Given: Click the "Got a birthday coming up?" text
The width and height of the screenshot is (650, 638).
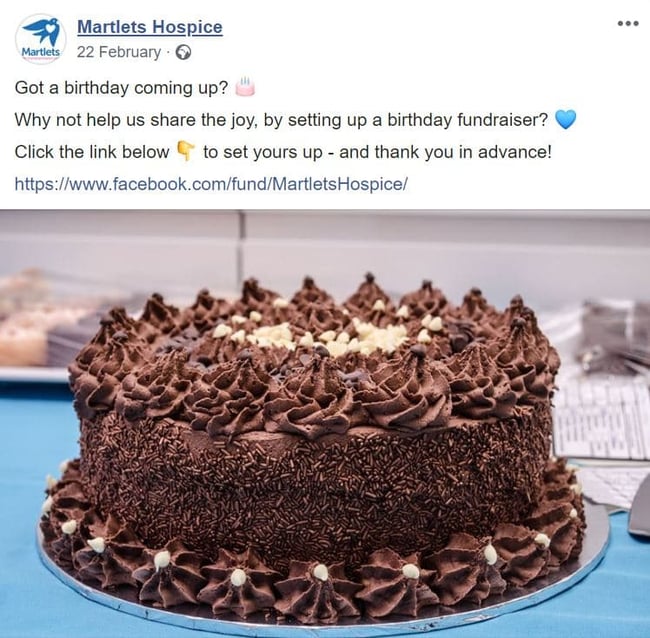Looking at the screenshot, I should pos(121,88).
